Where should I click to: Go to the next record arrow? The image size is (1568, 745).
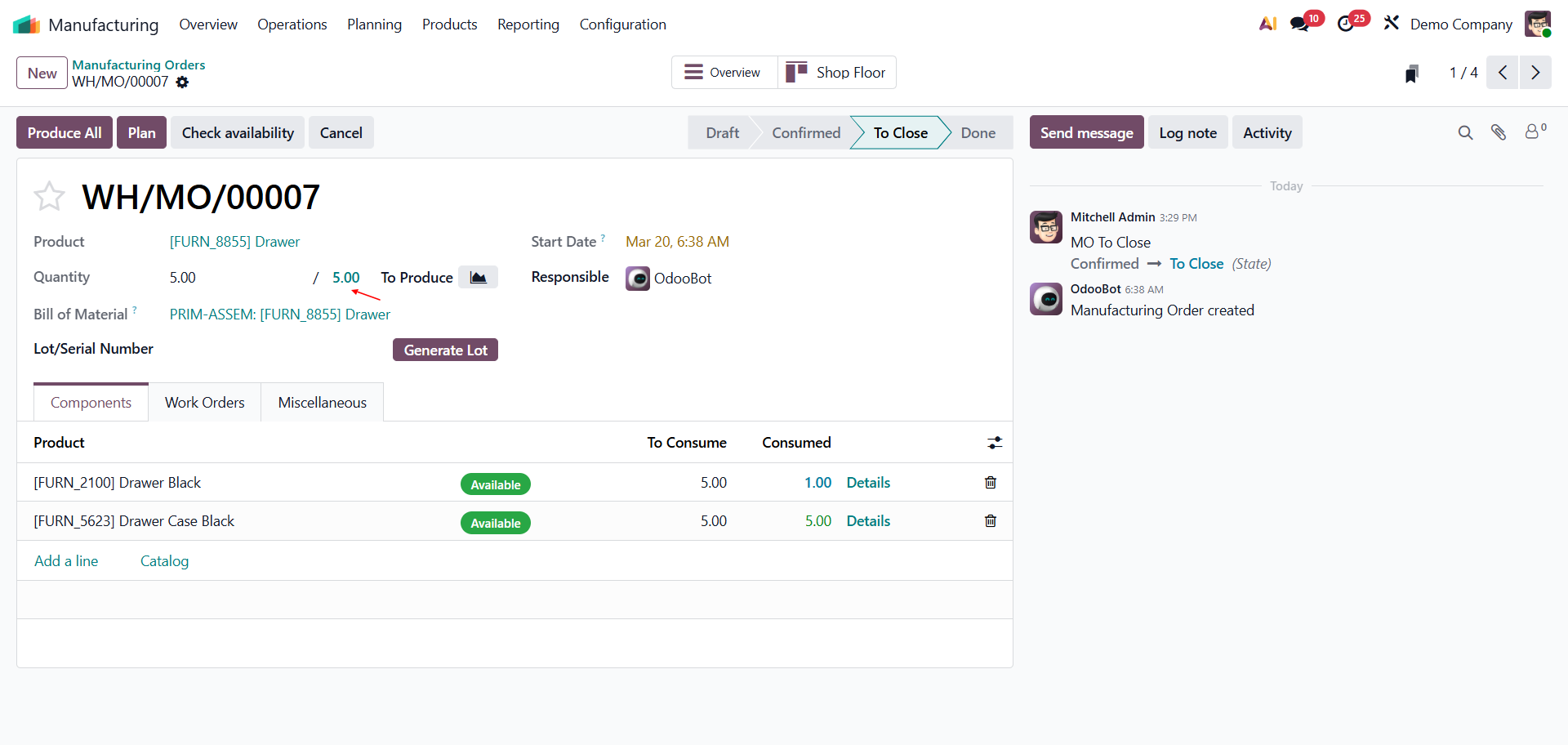[1535, 73]
